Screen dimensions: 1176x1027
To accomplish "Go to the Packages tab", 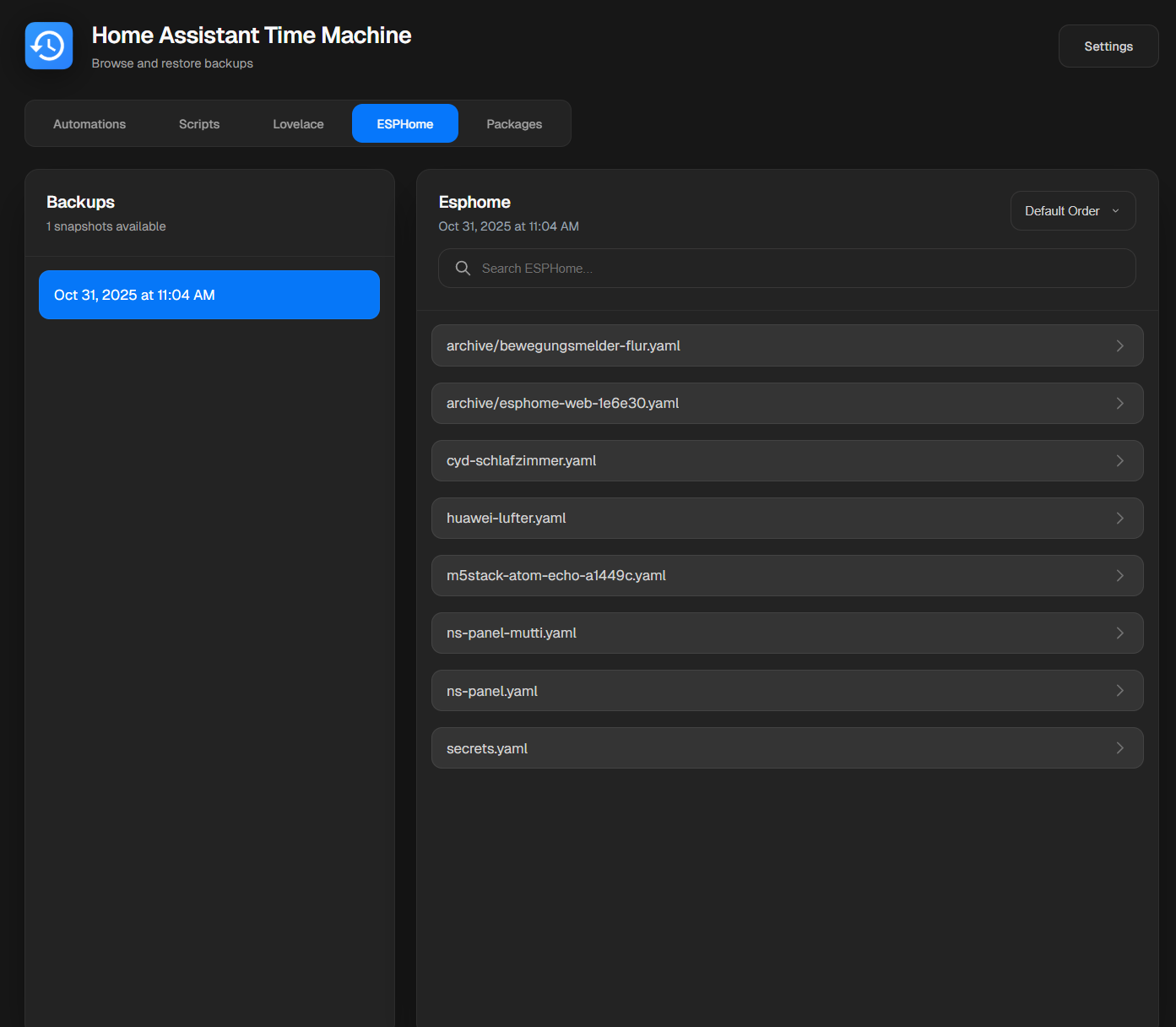I will tap(514, 124).
